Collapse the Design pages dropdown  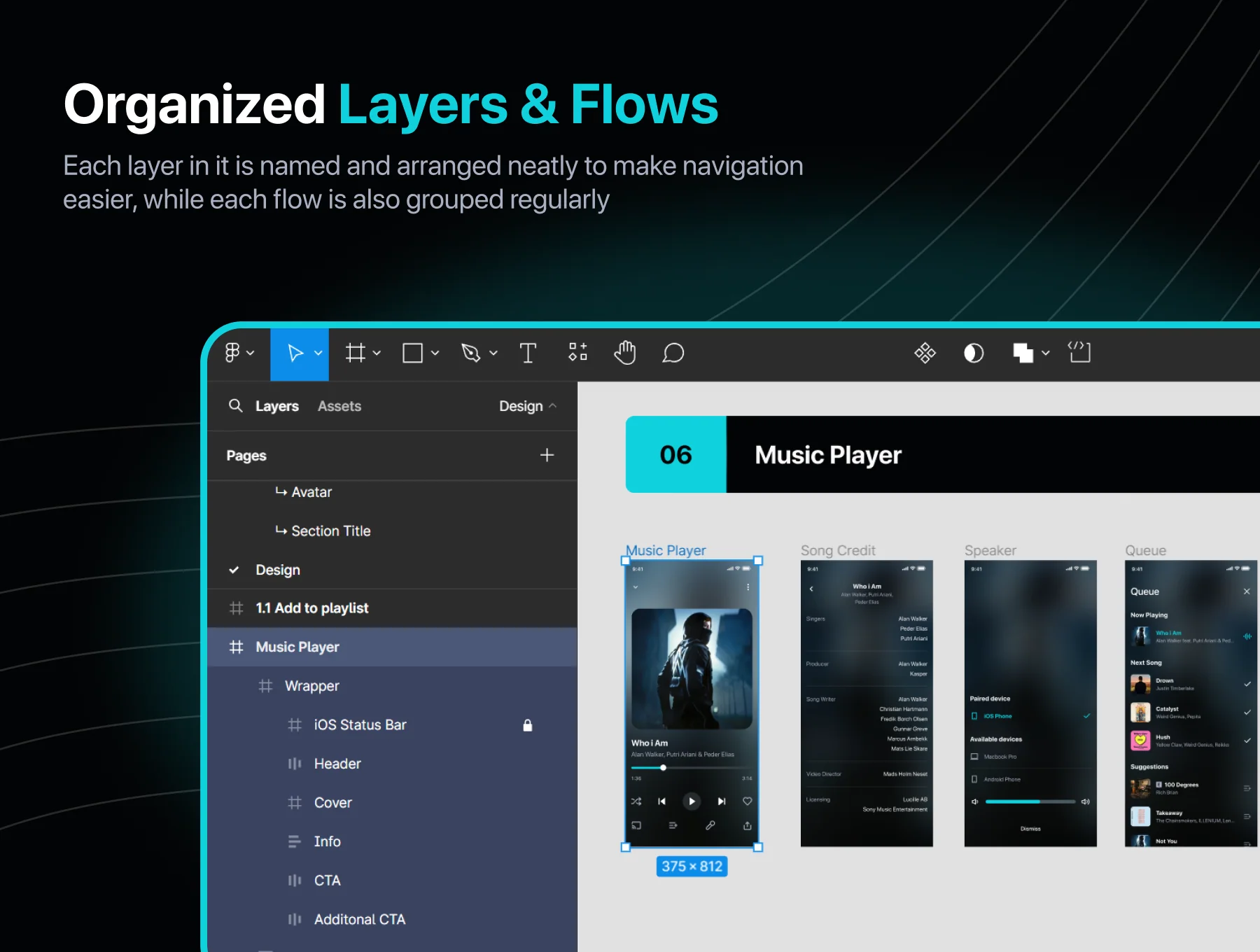coord(528,406)
